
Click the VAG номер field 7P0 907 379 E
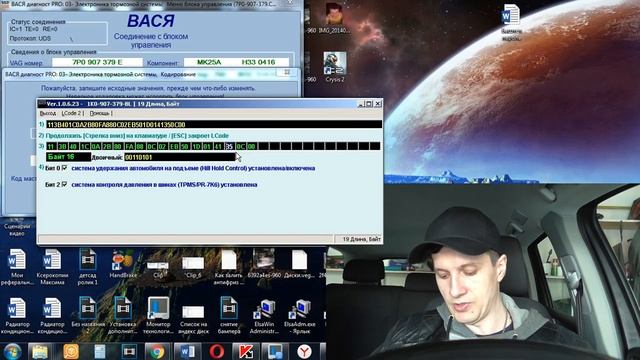coord(97,62)
